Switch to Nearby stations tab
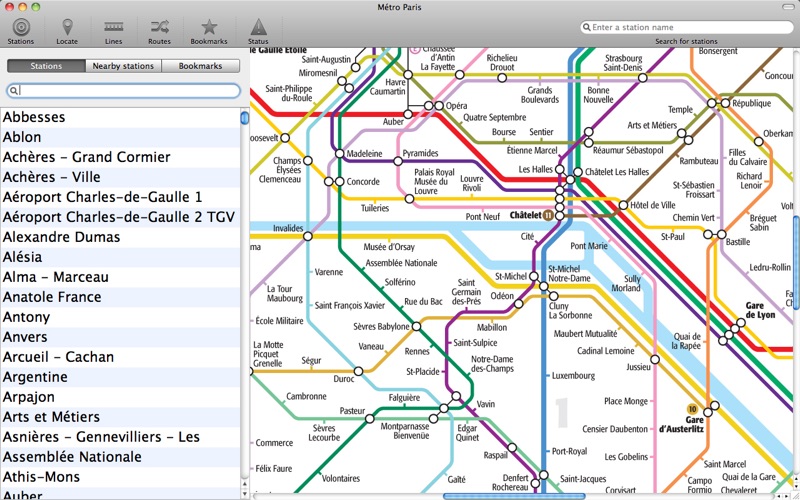800x500 pixels. 123,66
